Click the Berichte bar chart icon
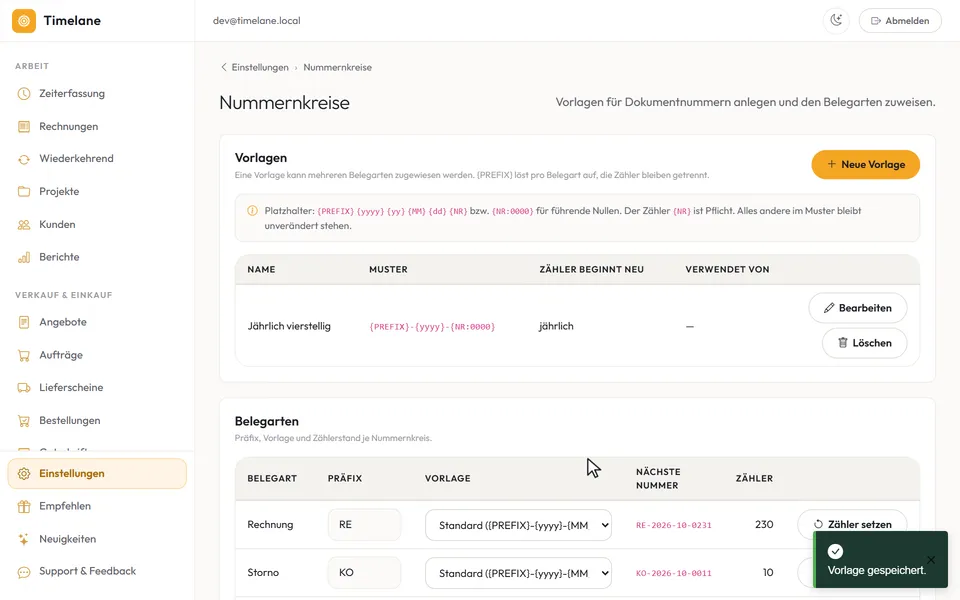The width and height of the screenshot is (960, 600). tap(24, 257)
